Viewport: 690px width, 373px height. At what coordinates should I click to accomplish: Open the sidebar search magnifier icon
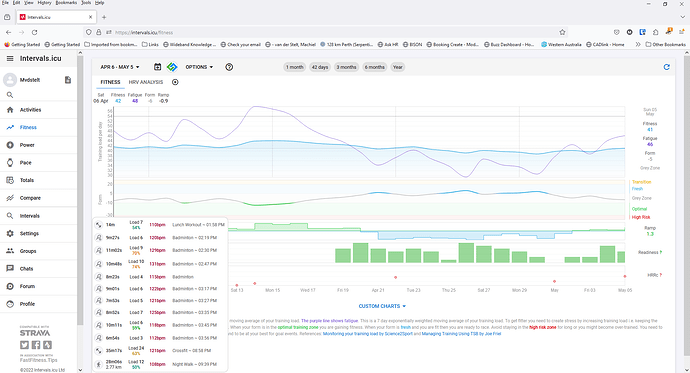click(10, 95)
